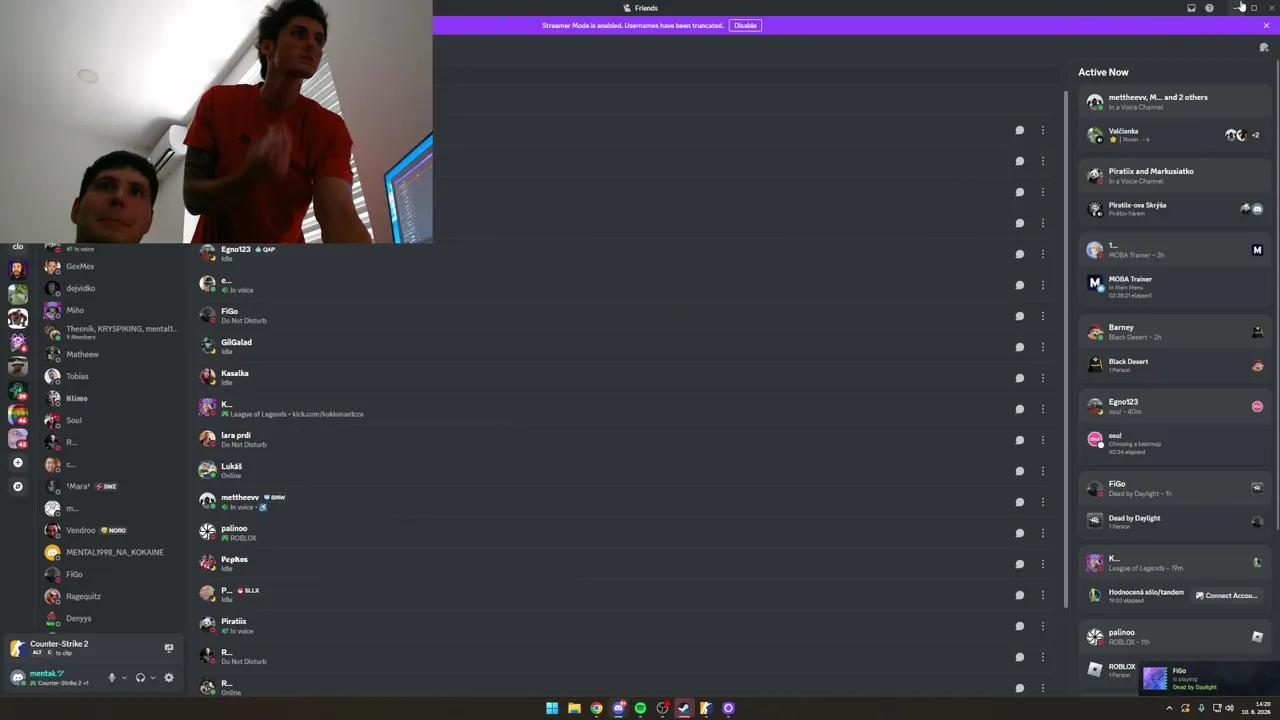This screenshot has width=1280, height=720.
Task: Open DM with Tobias
Action: click(112, 376)
